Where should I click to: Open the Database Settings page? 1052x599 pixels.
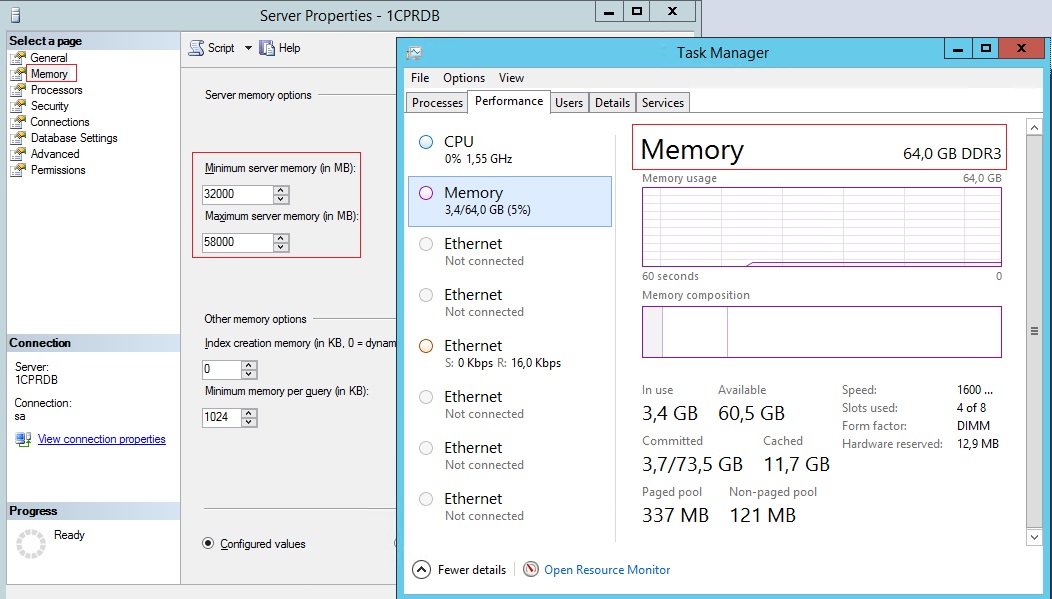pos(73,138)
